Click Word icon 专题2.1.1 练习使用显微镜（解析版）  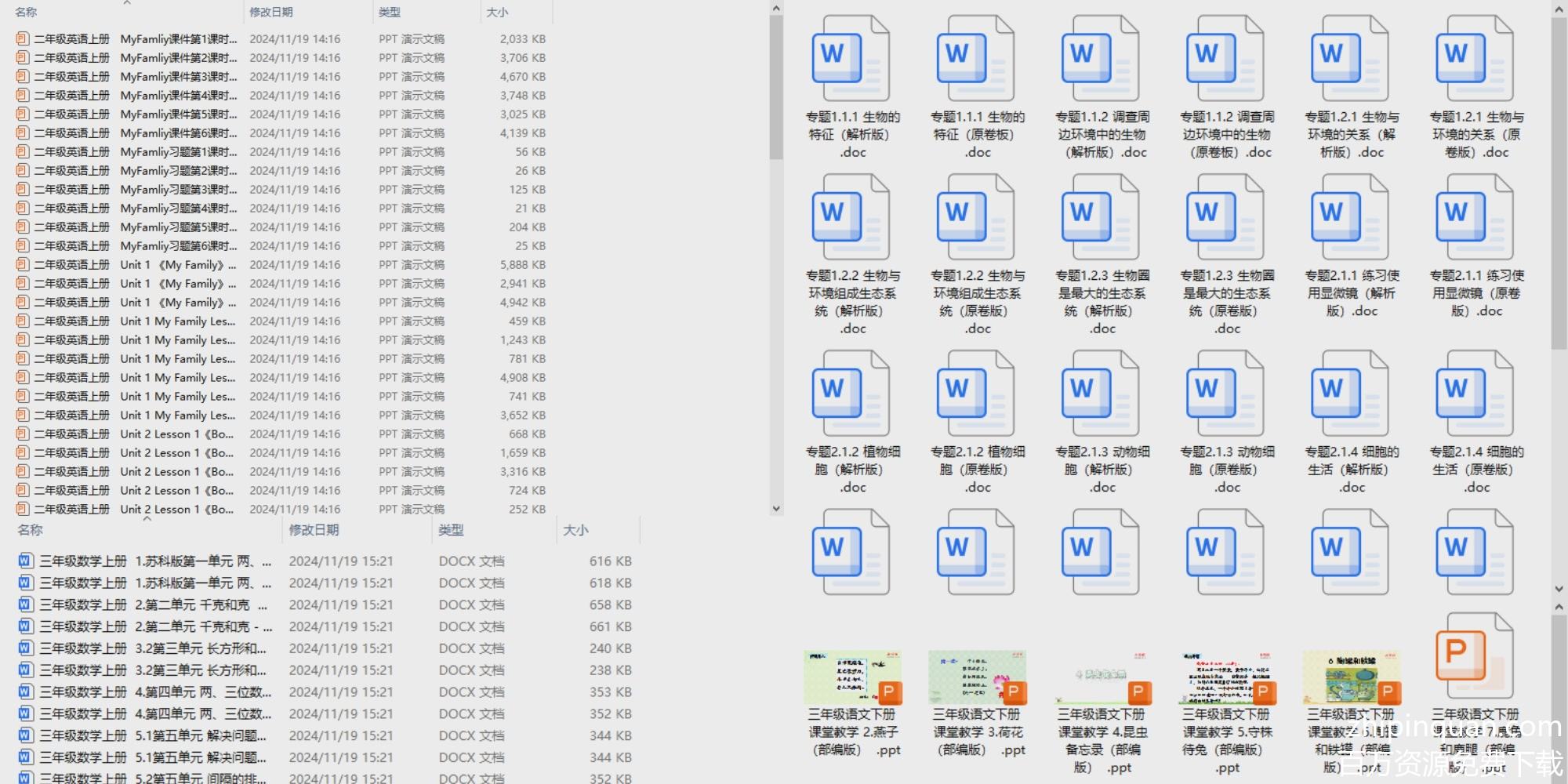pyautogui.click(x=1350, y=217)
